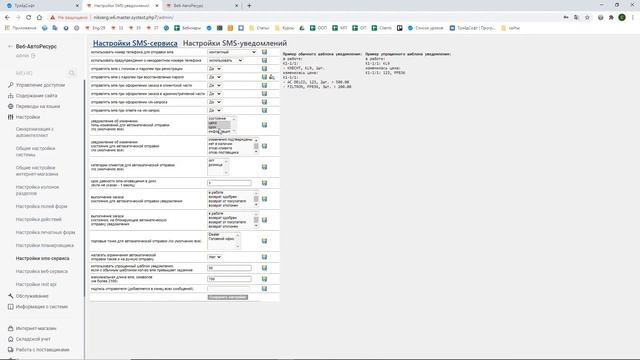Save SMS on client-side order row
This screenshot has height=360, width=640.
[x=264, y=85]
